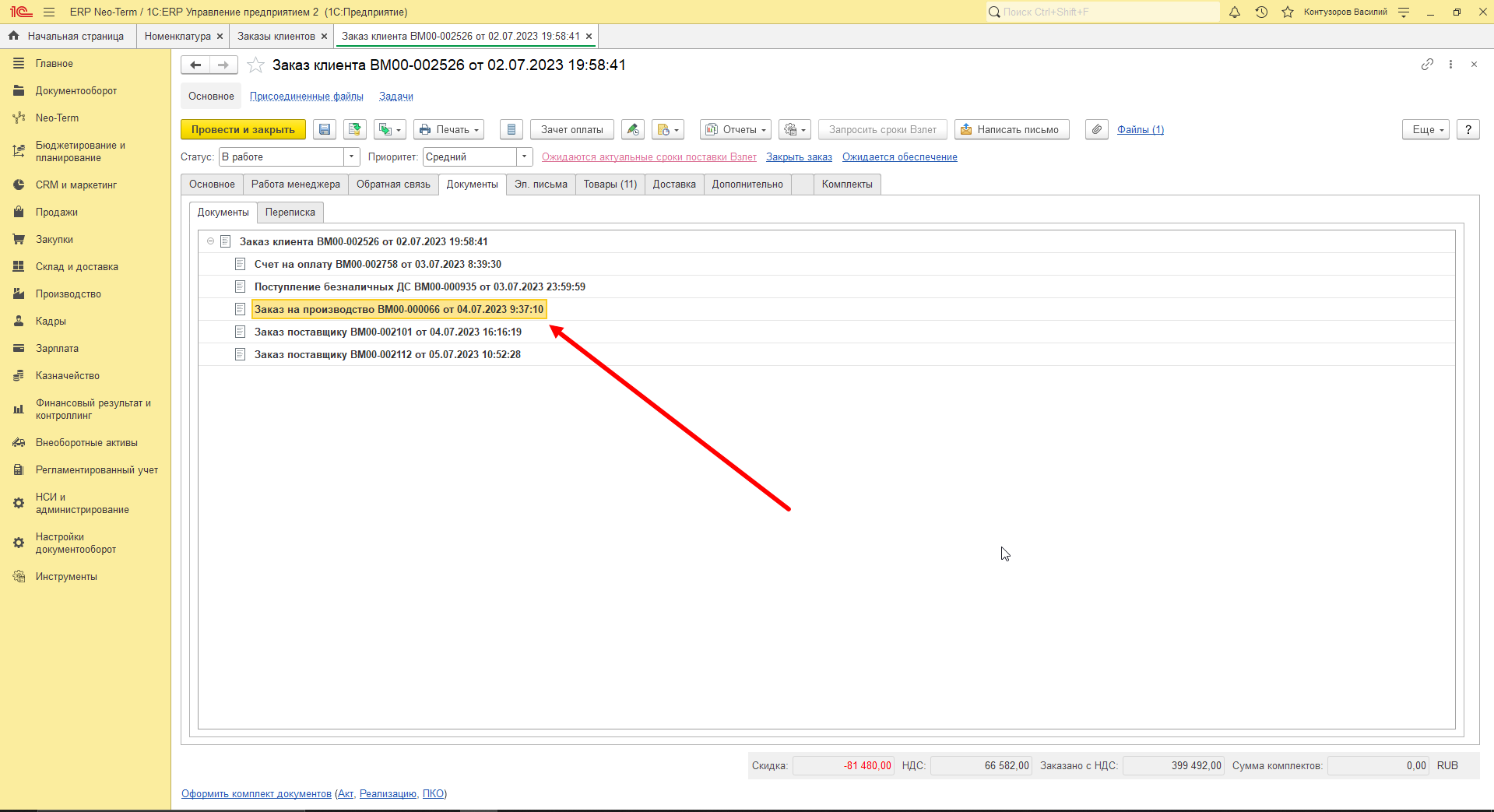The height and width of the screenshot is (812, 1494).
Task: Add this order to favorites star
Action: (255, 65)
